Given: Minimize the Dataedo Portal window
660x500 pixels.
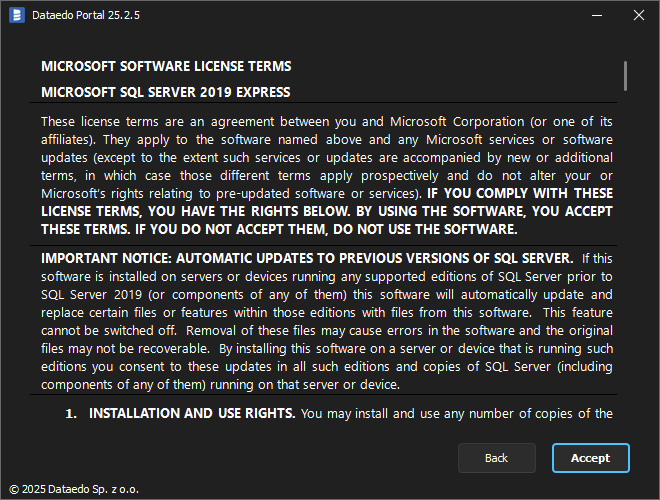Looking at the screenshot, I should (x=596, y=15).
